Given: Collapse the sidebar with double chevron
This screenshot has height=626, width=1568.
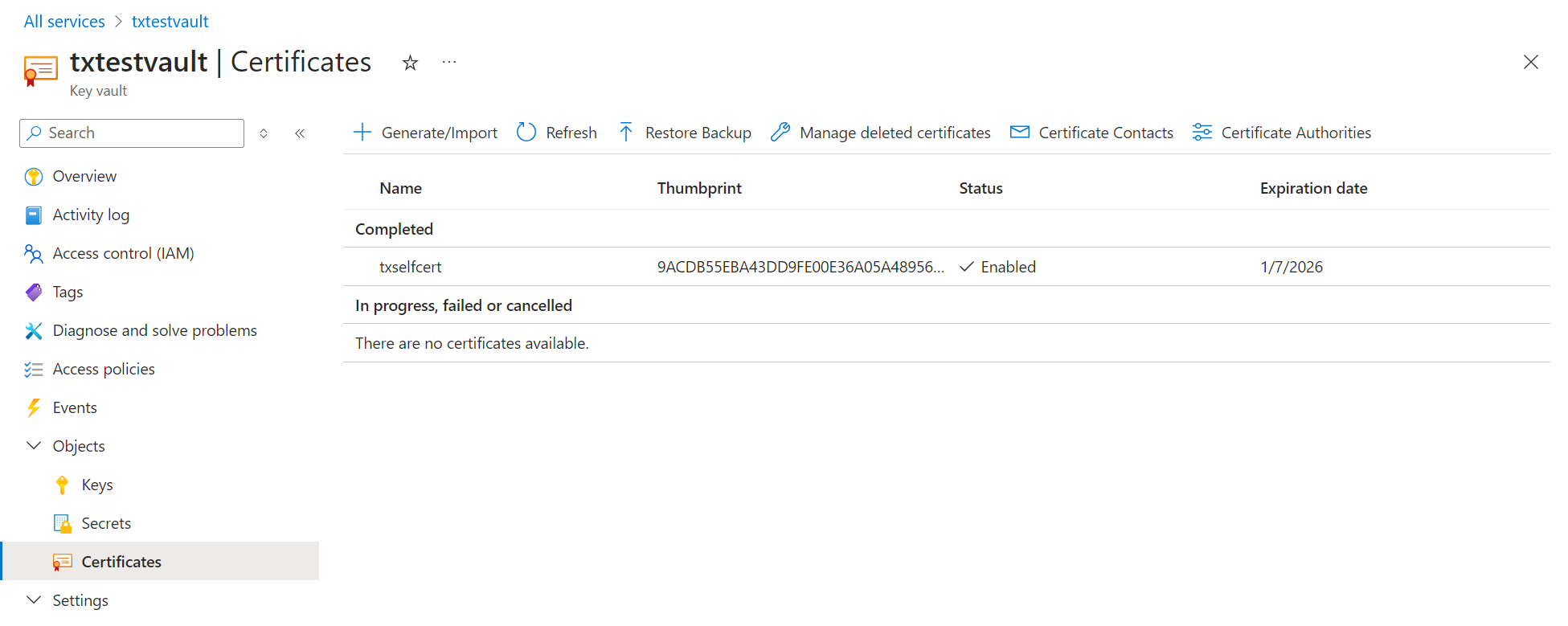Looking at the screenshot, I should coord(300,133).
